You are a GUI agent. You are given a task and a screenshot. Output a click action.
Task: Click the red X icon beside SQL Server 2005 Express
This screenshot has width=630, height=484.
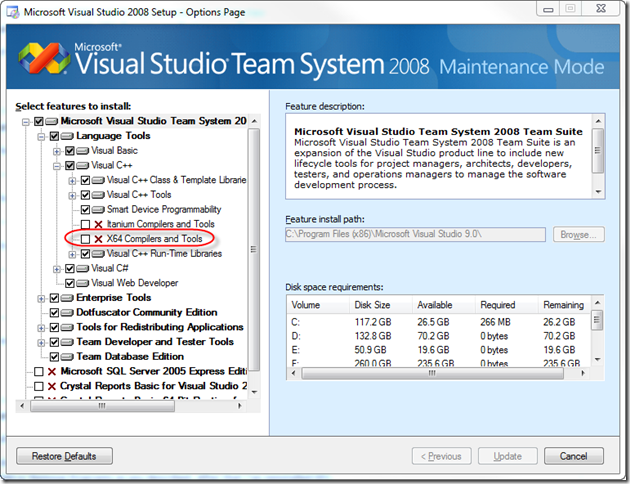tap(51, 372)
